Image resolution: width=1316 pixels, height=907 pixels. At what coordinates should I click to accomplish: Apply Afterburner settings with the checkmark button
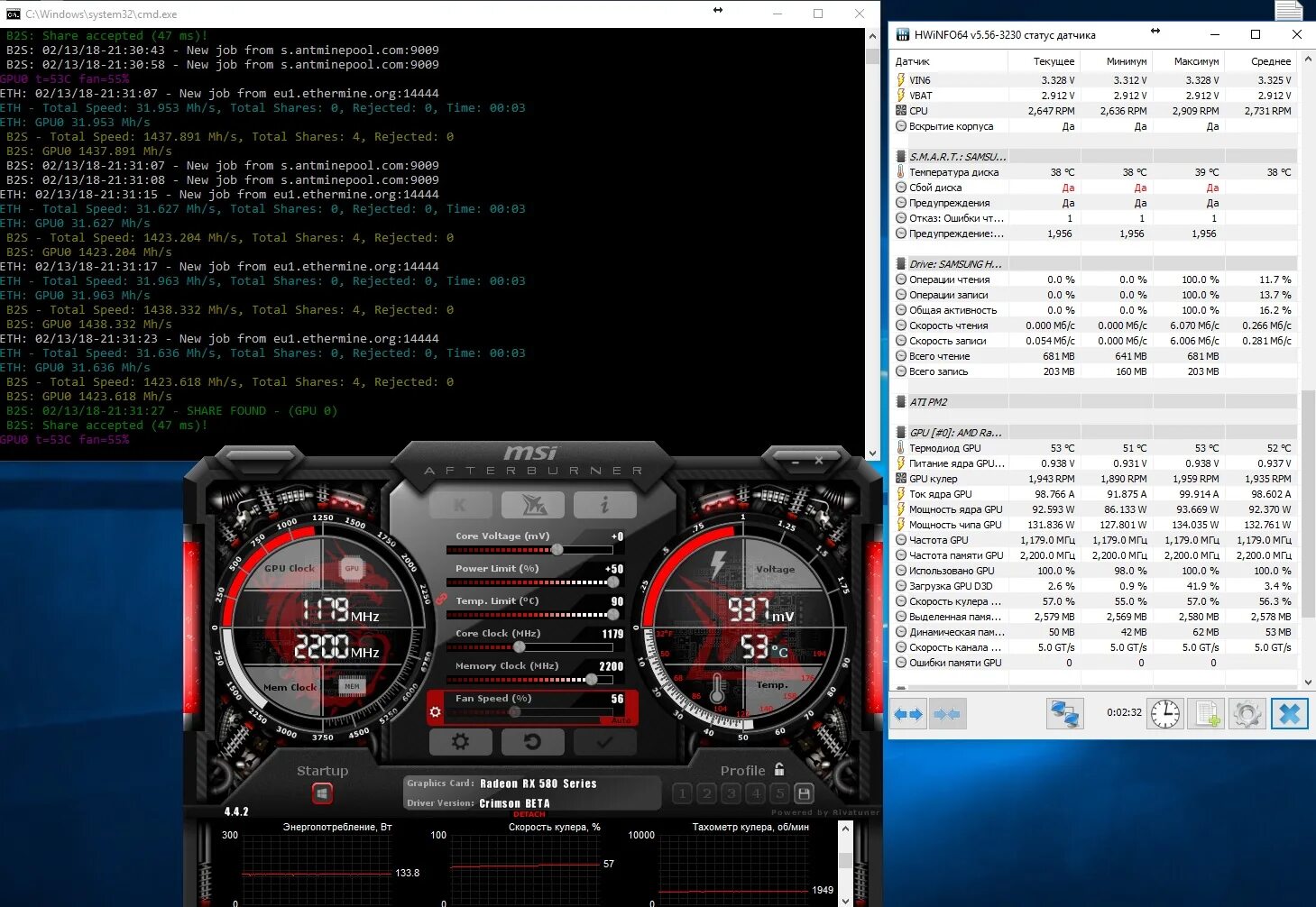tap(604, 742)
